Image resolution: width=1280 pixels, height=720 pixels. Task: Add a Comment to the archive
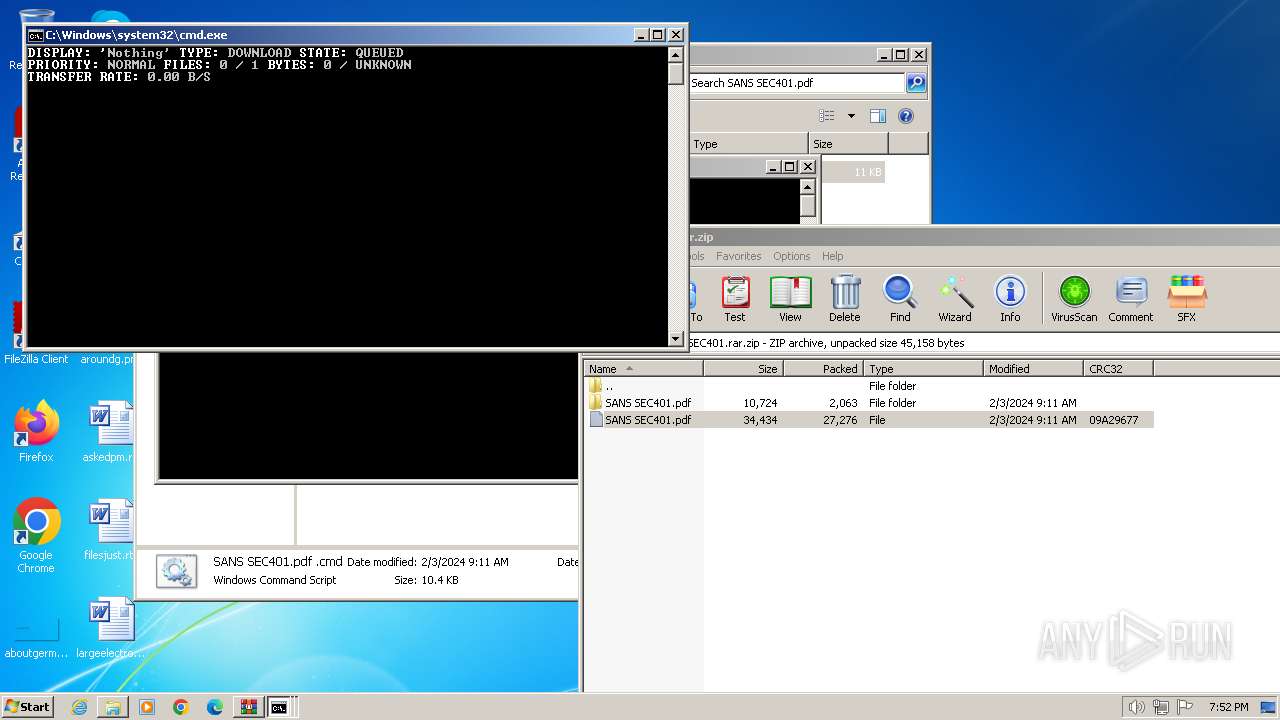tap(1131, 299)
